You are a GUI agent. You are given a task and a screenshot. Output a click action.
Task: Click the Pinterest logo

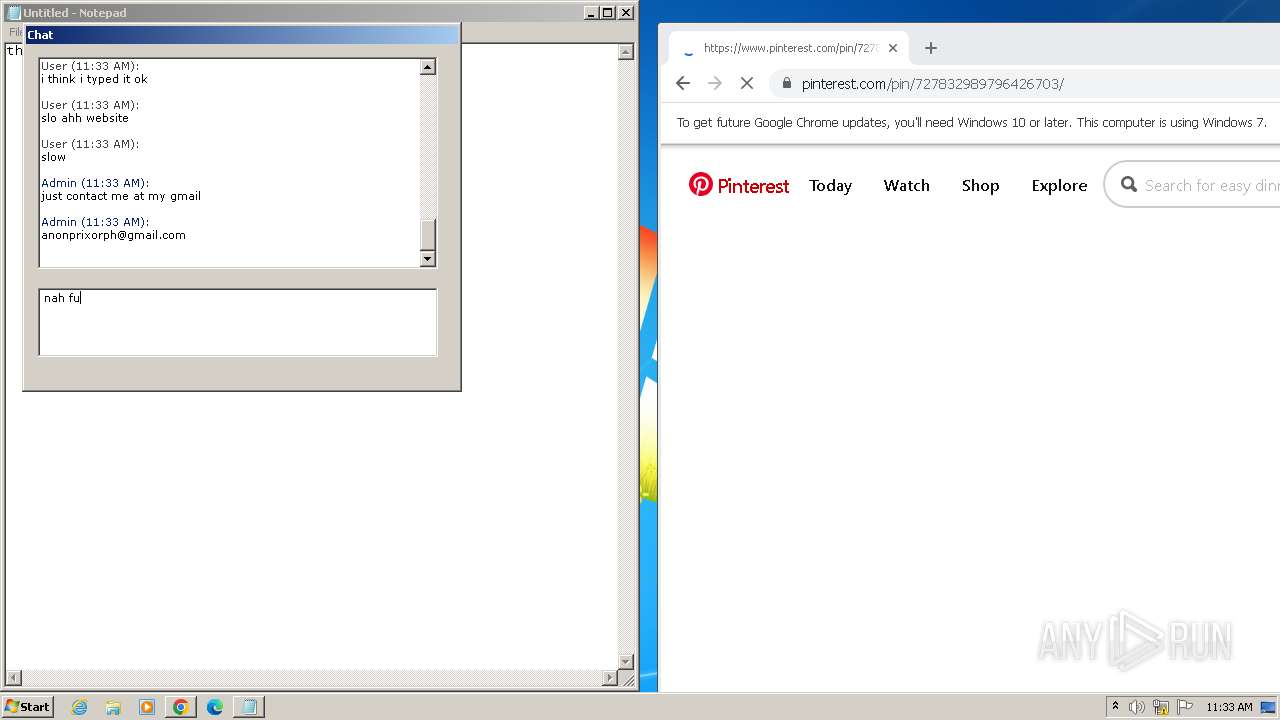tap(739, 185)
